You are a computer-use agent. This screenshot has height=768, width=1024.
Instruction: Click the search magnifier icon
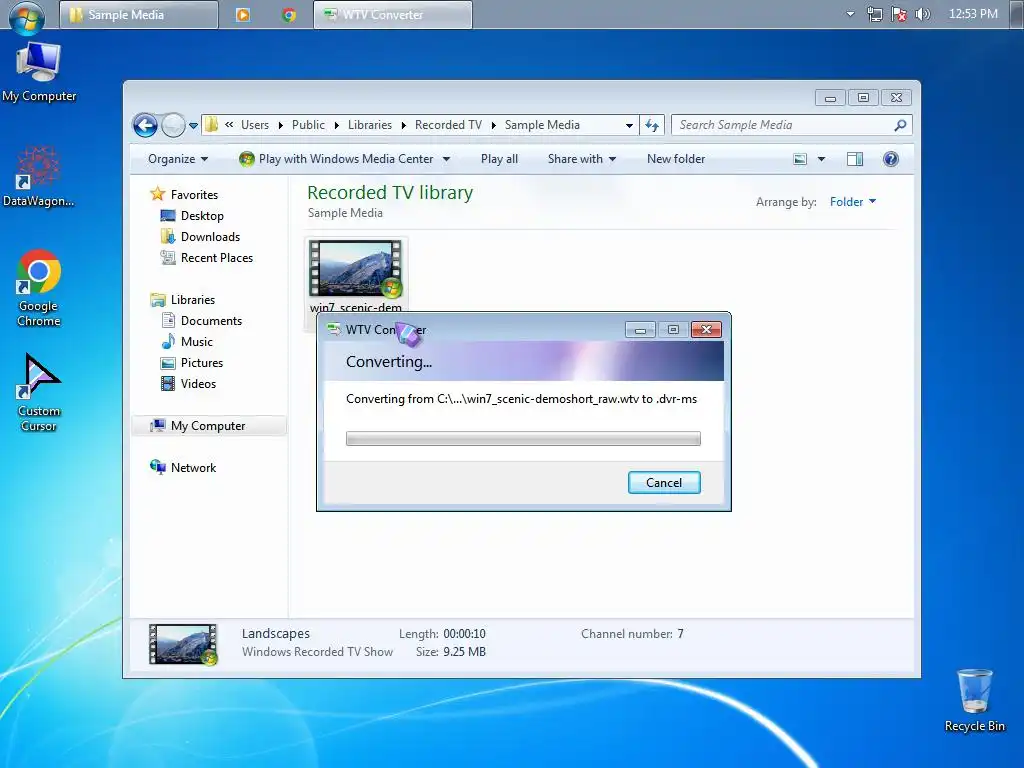pyautogui.click(x=900, y=125)
